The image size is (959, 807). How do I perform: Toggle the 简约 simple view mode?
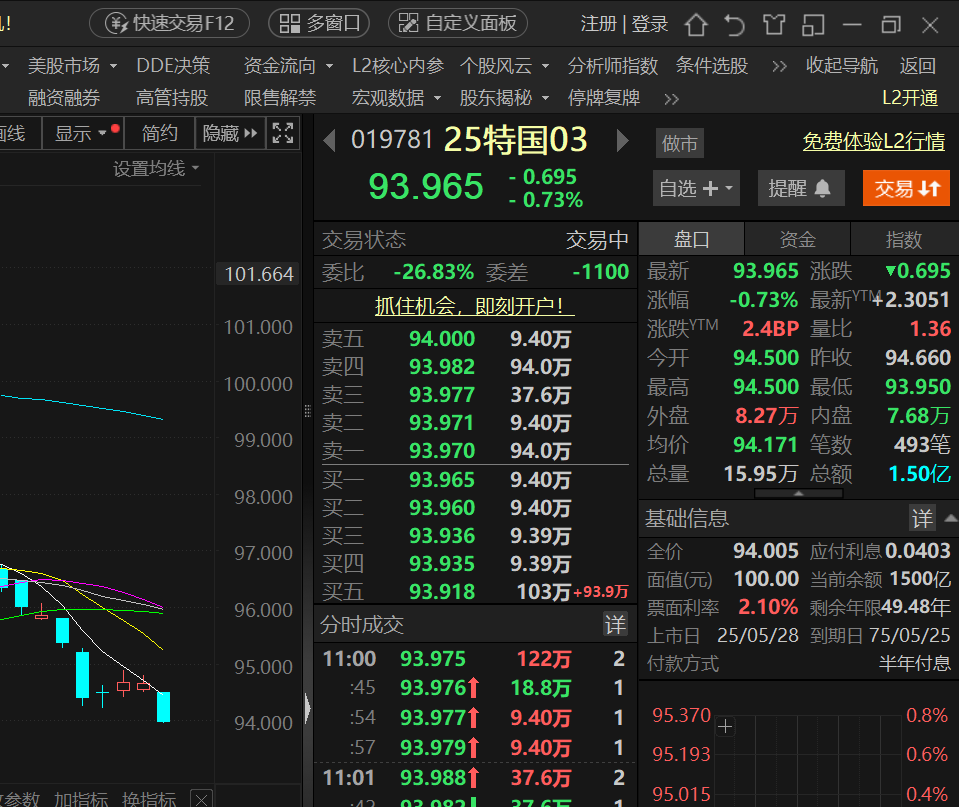(x=160, y=133)
